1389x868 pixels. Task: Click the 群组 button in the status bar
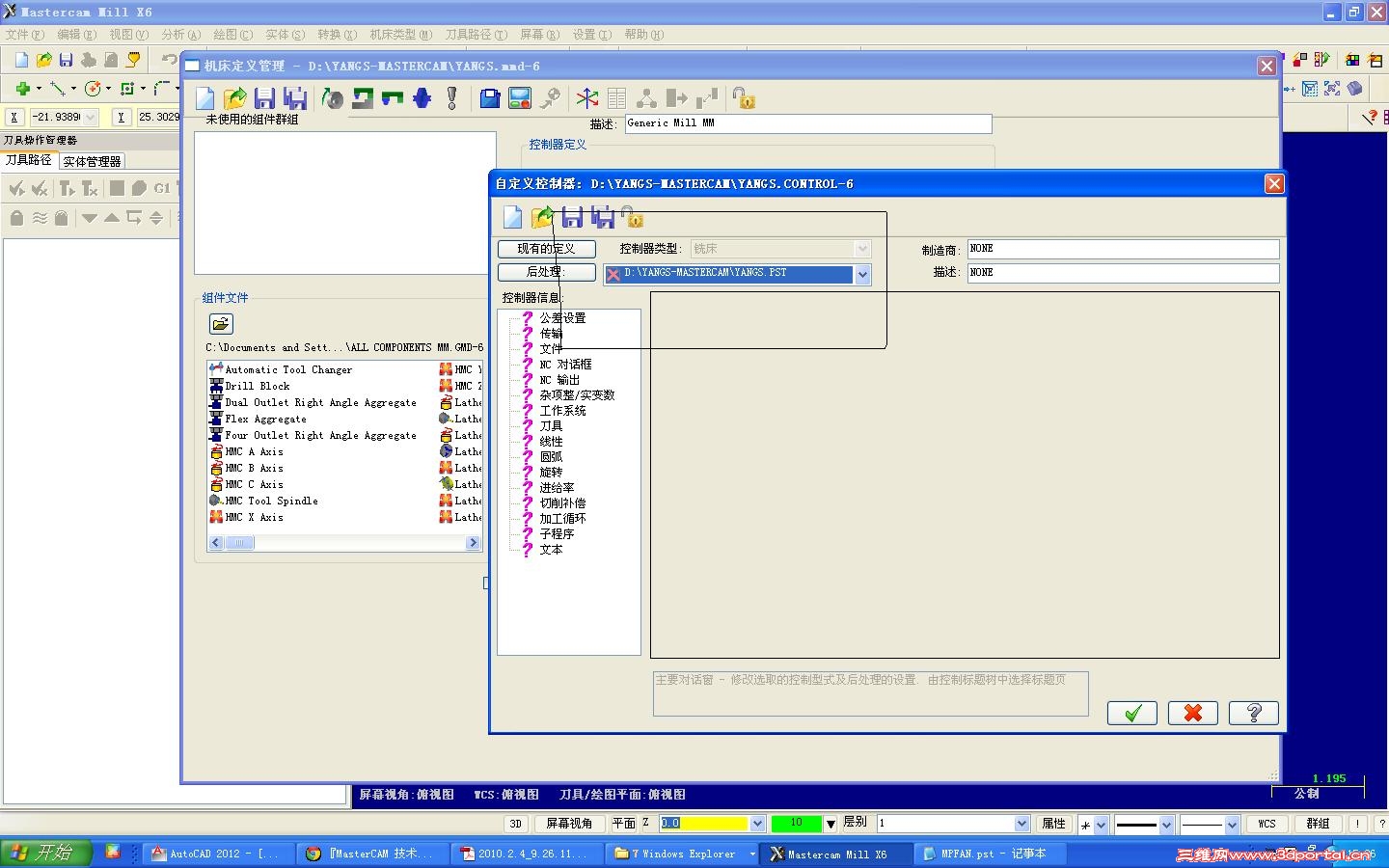pos(1318,824)
